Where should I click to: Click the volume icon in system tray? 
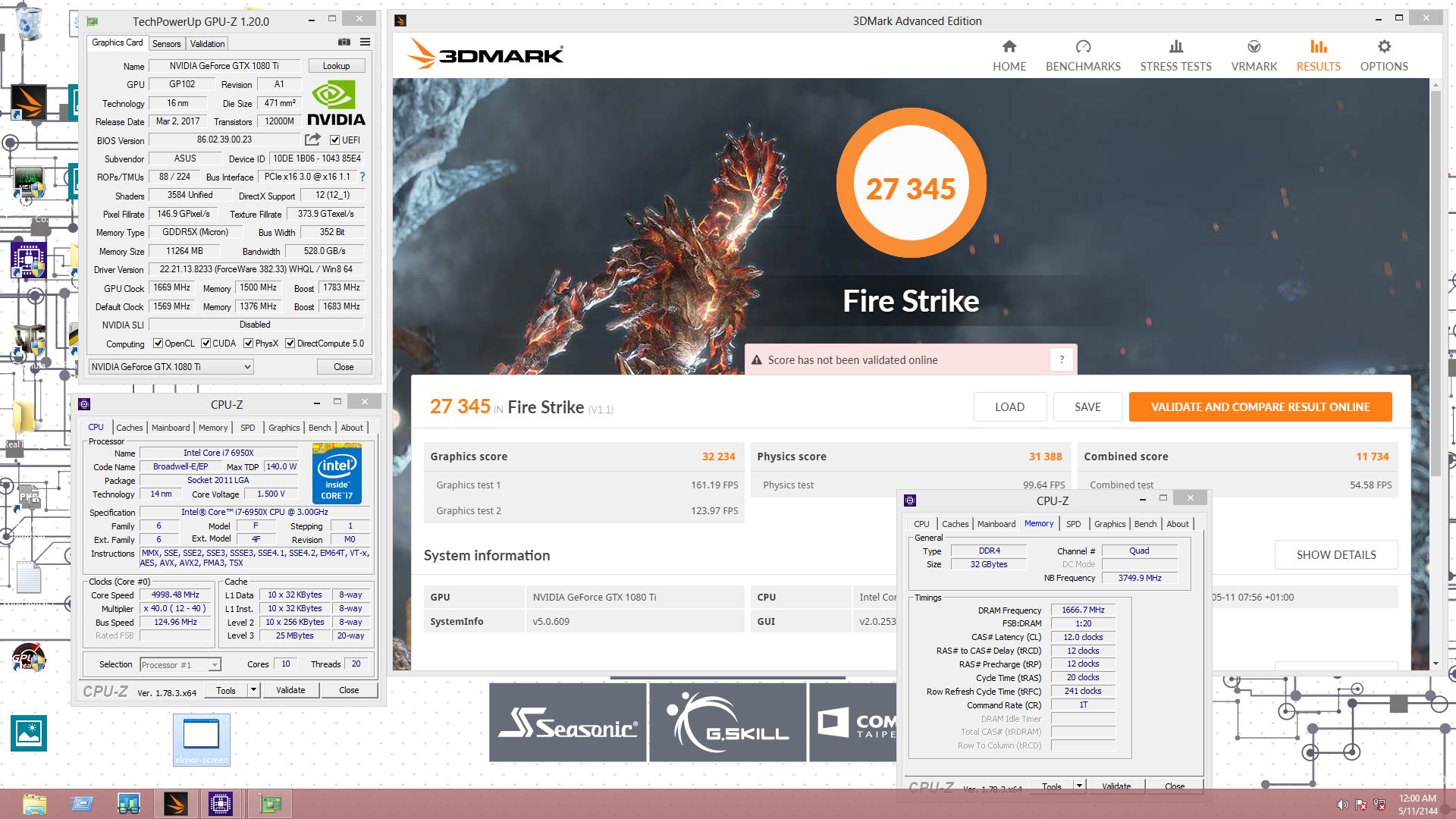(x=1342, y=805)
